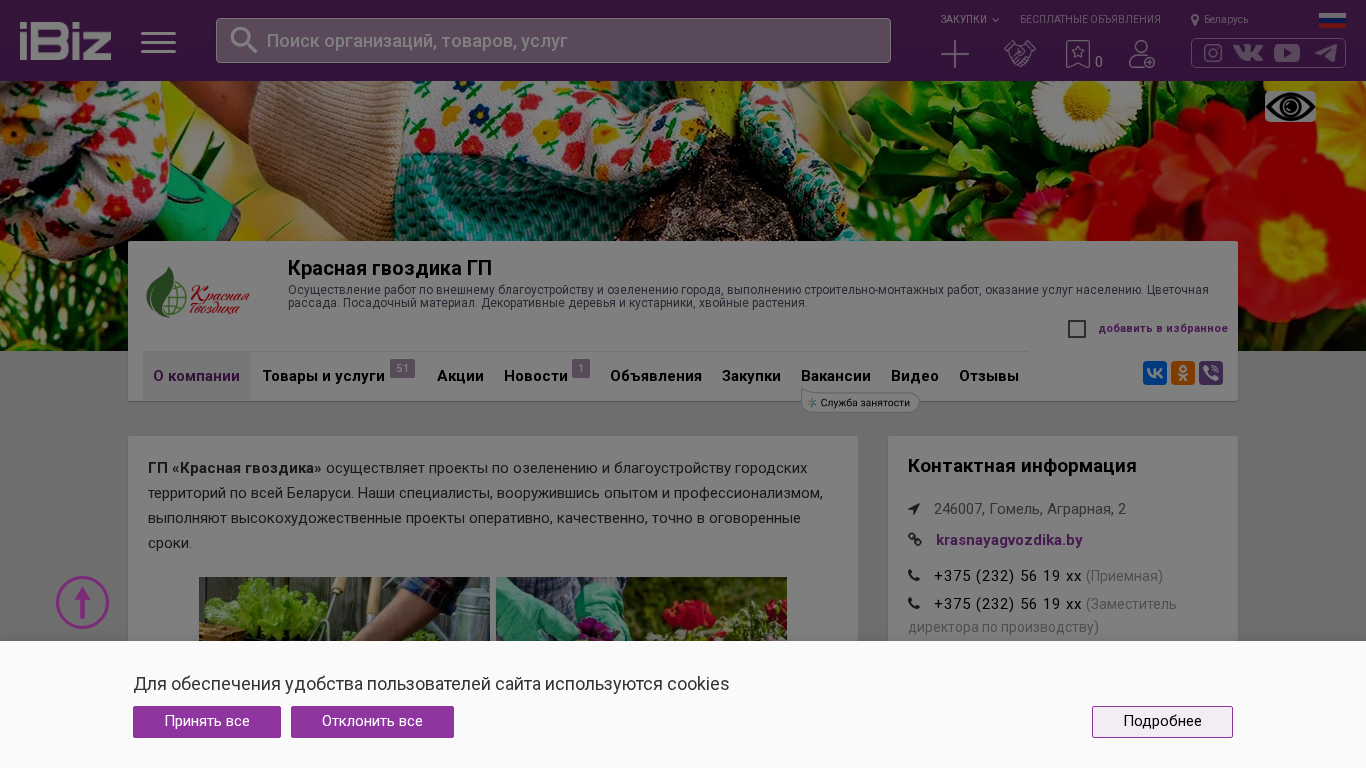This screenshot has width=1366, height=768.
Task: Share company via Odnoklassniki button
Action: click(1183, 373)
